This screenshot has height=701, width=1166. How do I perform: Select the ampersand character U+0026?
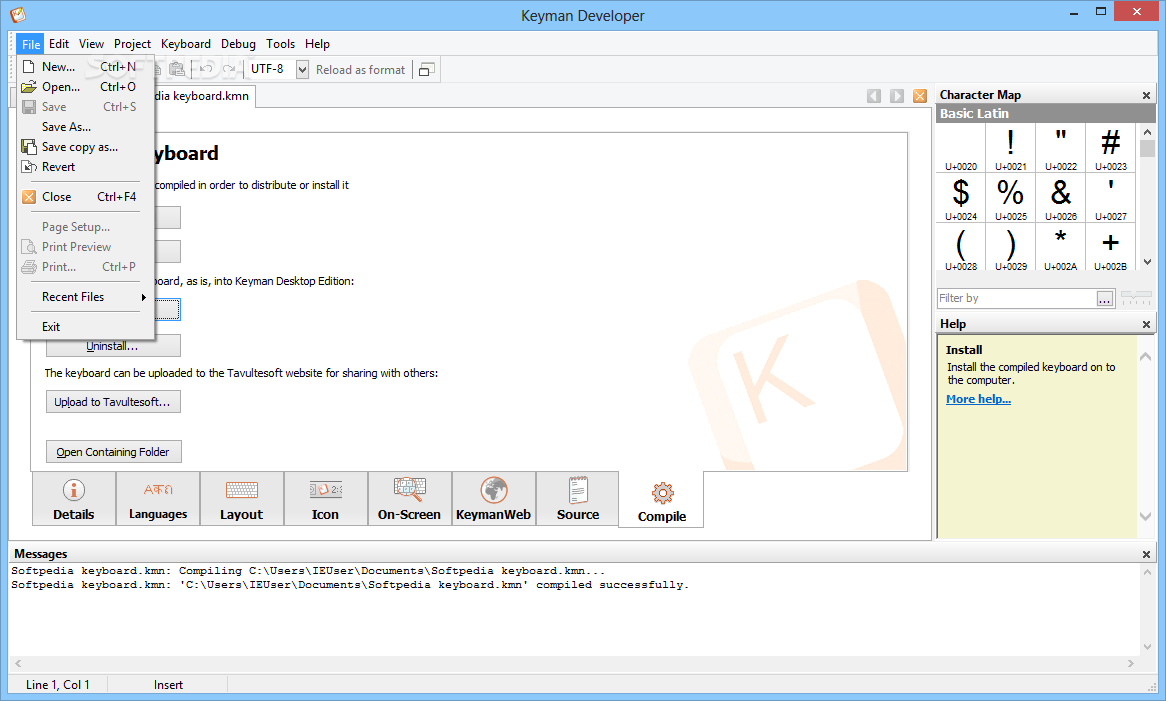coord(1060,198)
